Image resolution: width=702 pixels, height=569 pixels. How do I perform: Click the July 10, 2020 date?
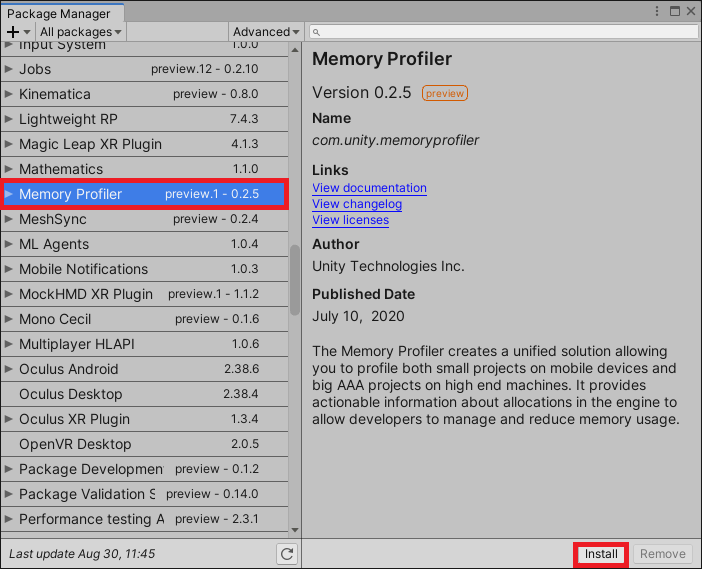tap(358, 317)
